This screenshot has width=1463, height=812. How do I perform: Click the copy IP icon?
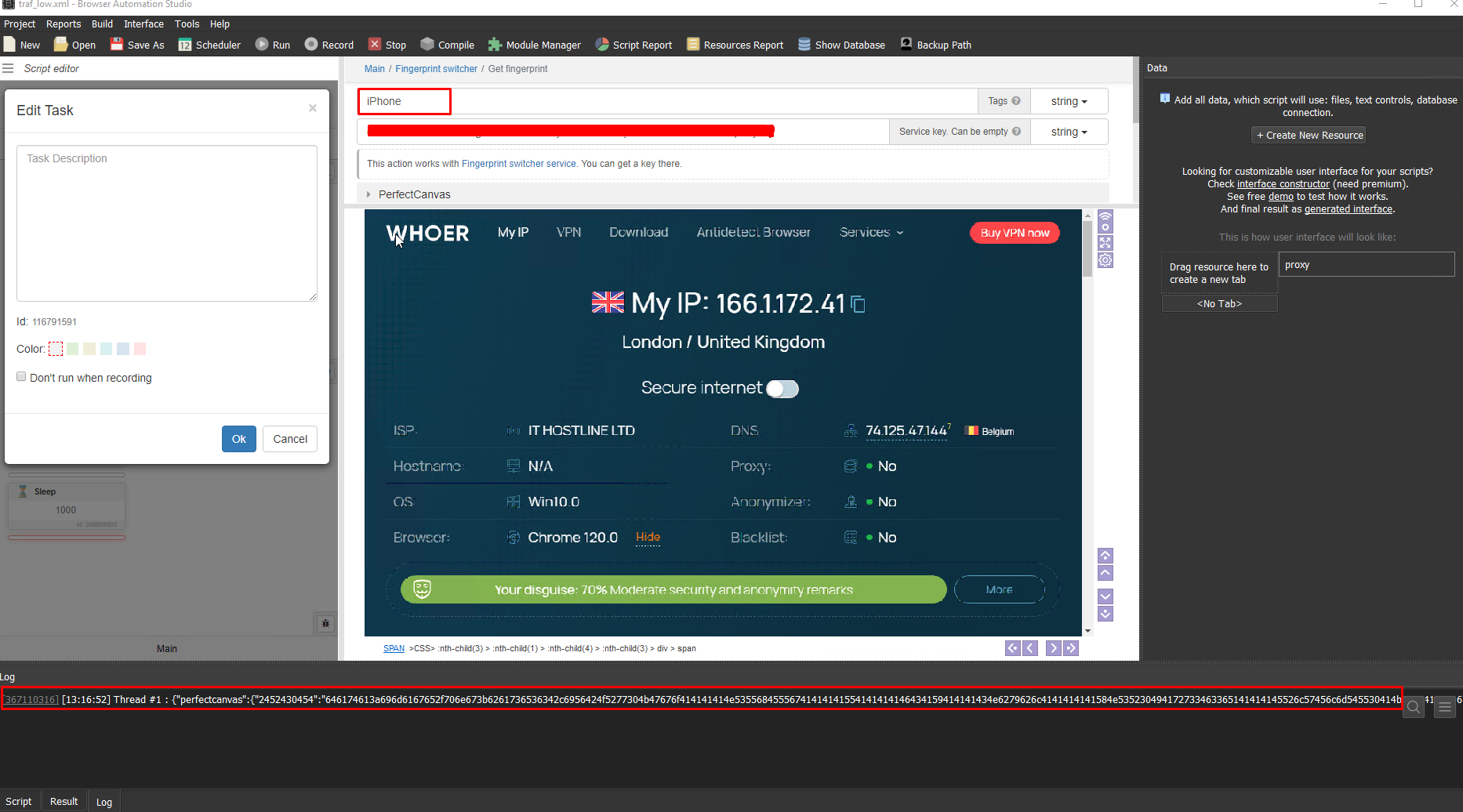(859, 304)
